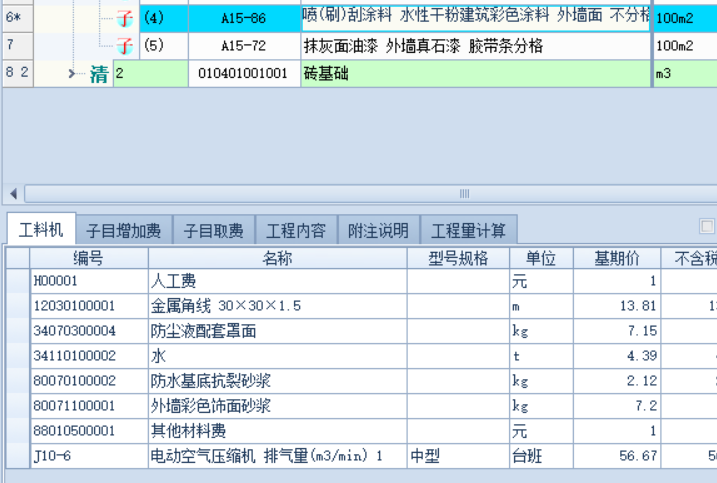Click the 清 icon in row 8
This screenshot has width=717, height=483.
tap(99, 74)
